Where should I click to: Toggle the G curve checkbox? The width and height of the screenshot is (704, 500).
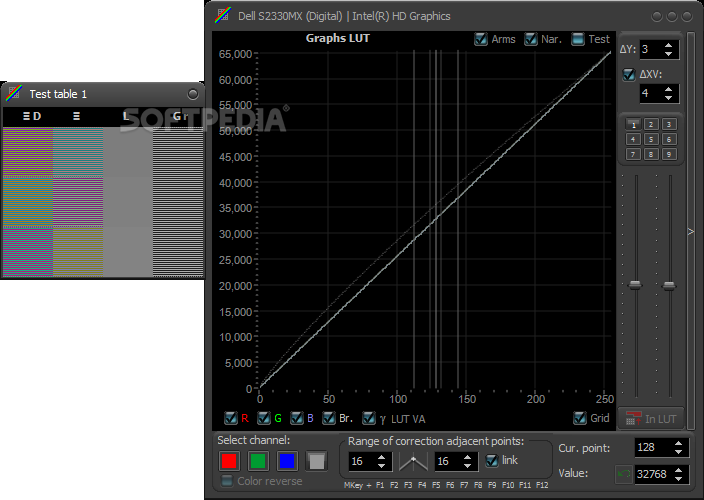tap(264, 418)
